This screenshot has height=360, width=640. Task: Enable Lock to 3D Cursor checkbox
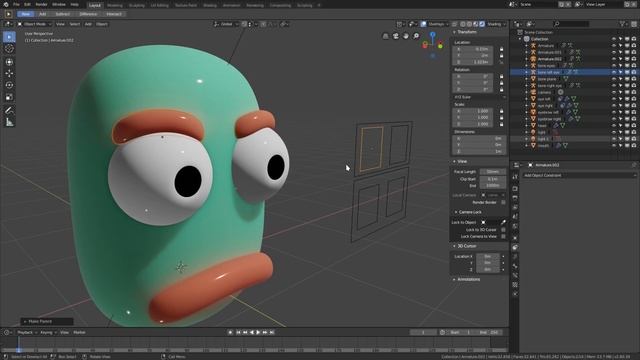pyautogui.click(x=503, y=230)
